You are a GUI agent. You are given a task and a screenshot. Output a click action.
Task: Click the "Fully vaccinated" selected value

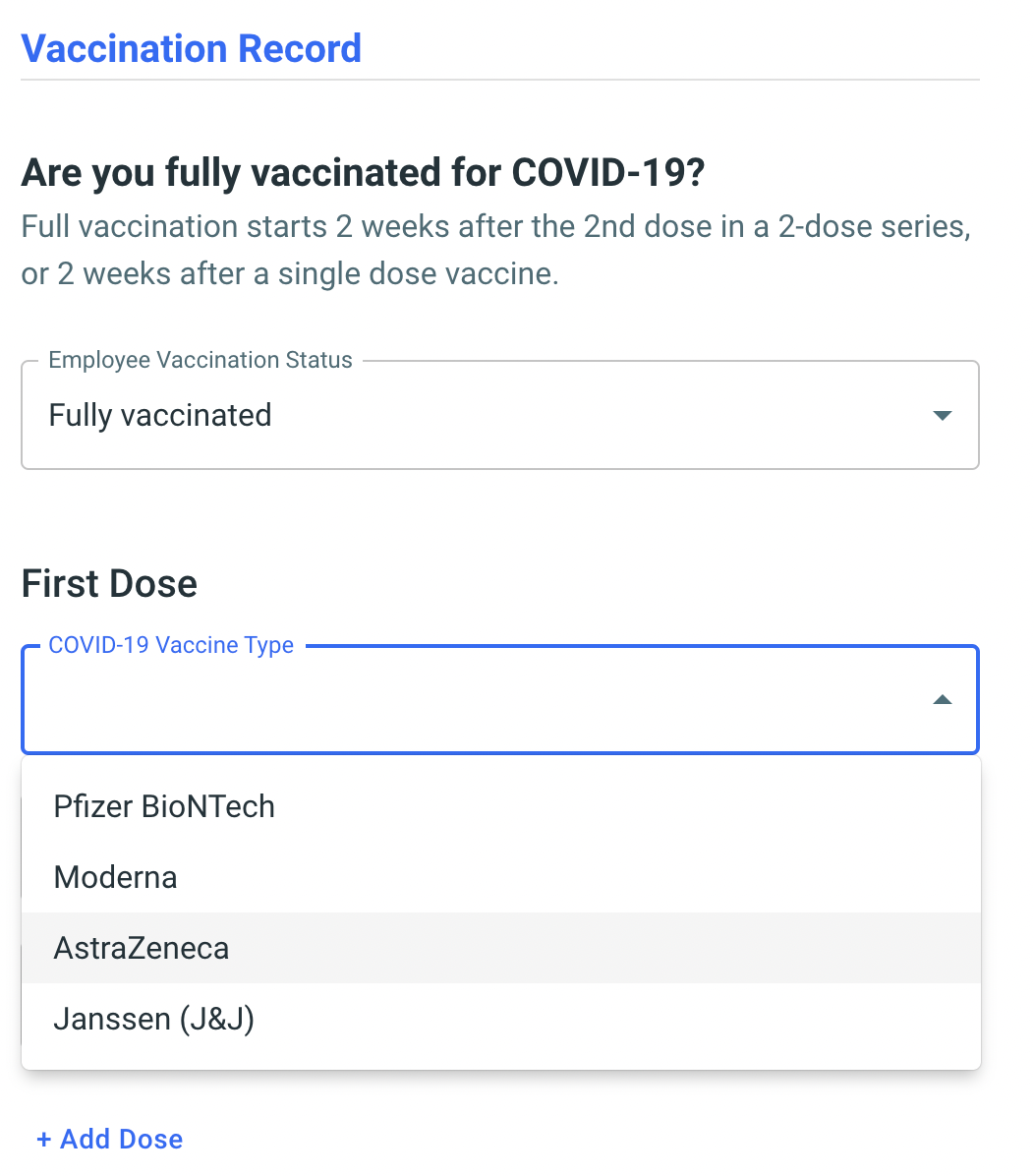click(160, 416)
